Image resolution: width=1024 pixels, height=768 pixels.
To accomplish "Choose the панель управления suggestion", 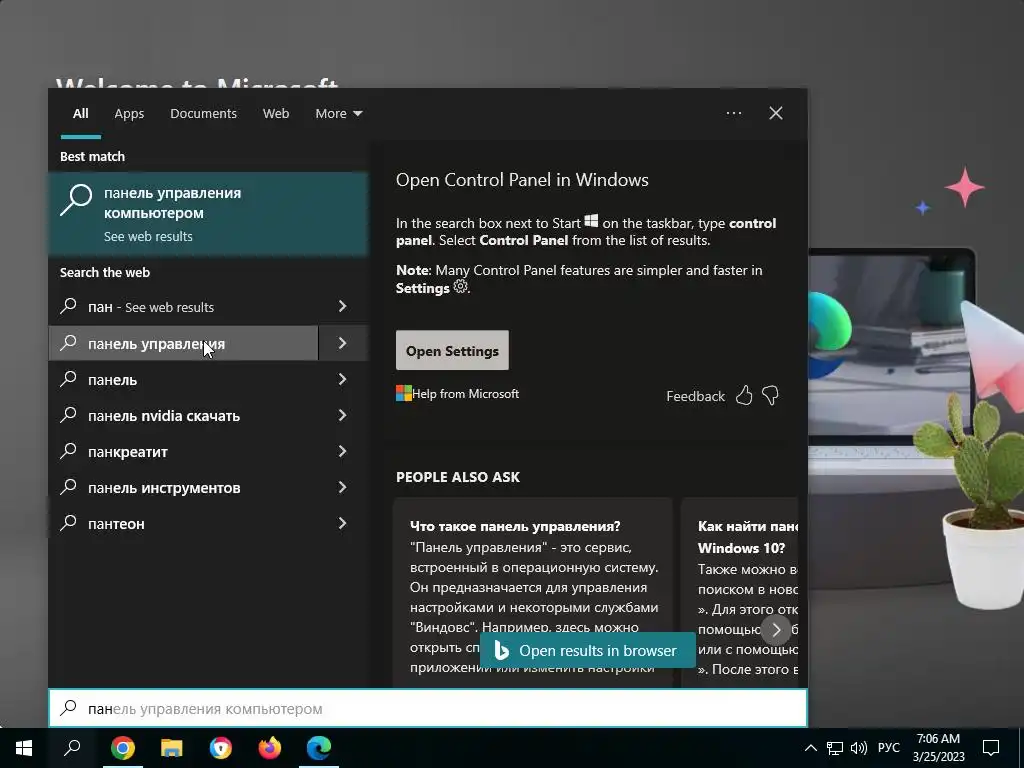I will (184, 343).
